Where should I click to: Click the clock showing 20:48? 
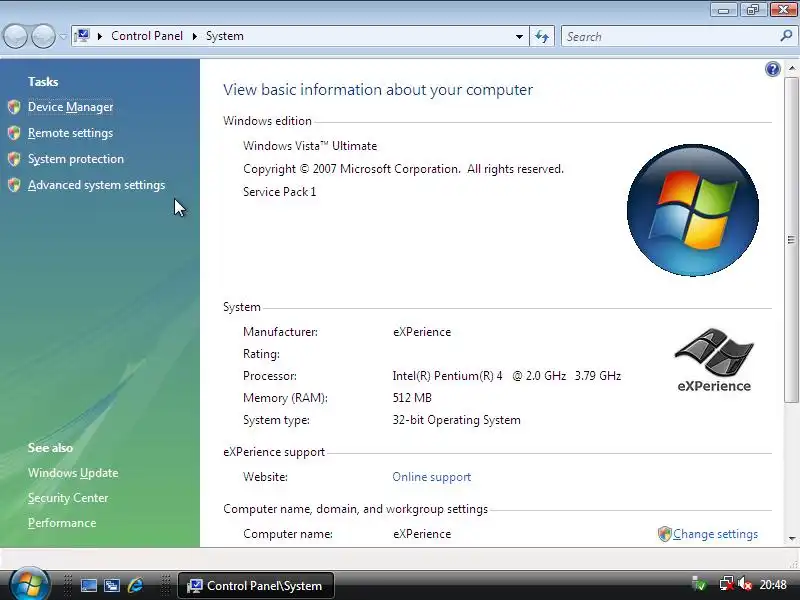773,585
